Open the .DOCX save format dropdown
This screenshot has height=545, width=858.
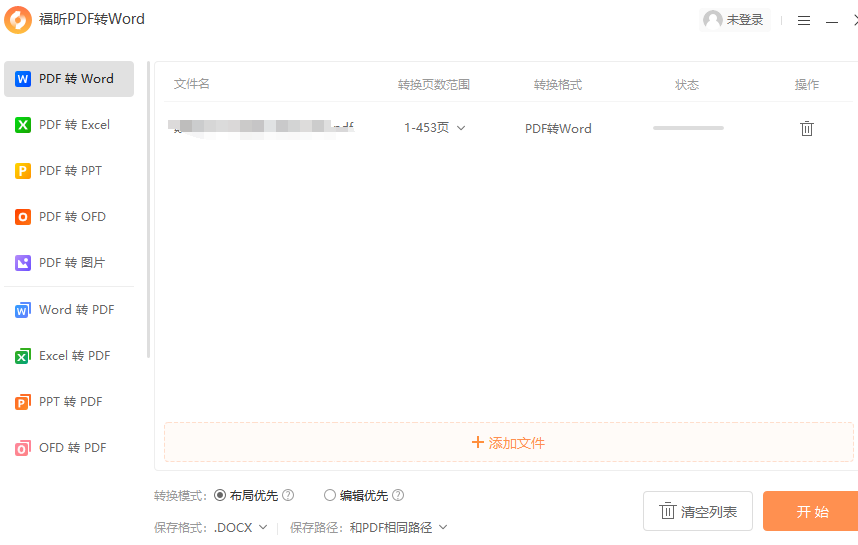(x=241, y=527)
